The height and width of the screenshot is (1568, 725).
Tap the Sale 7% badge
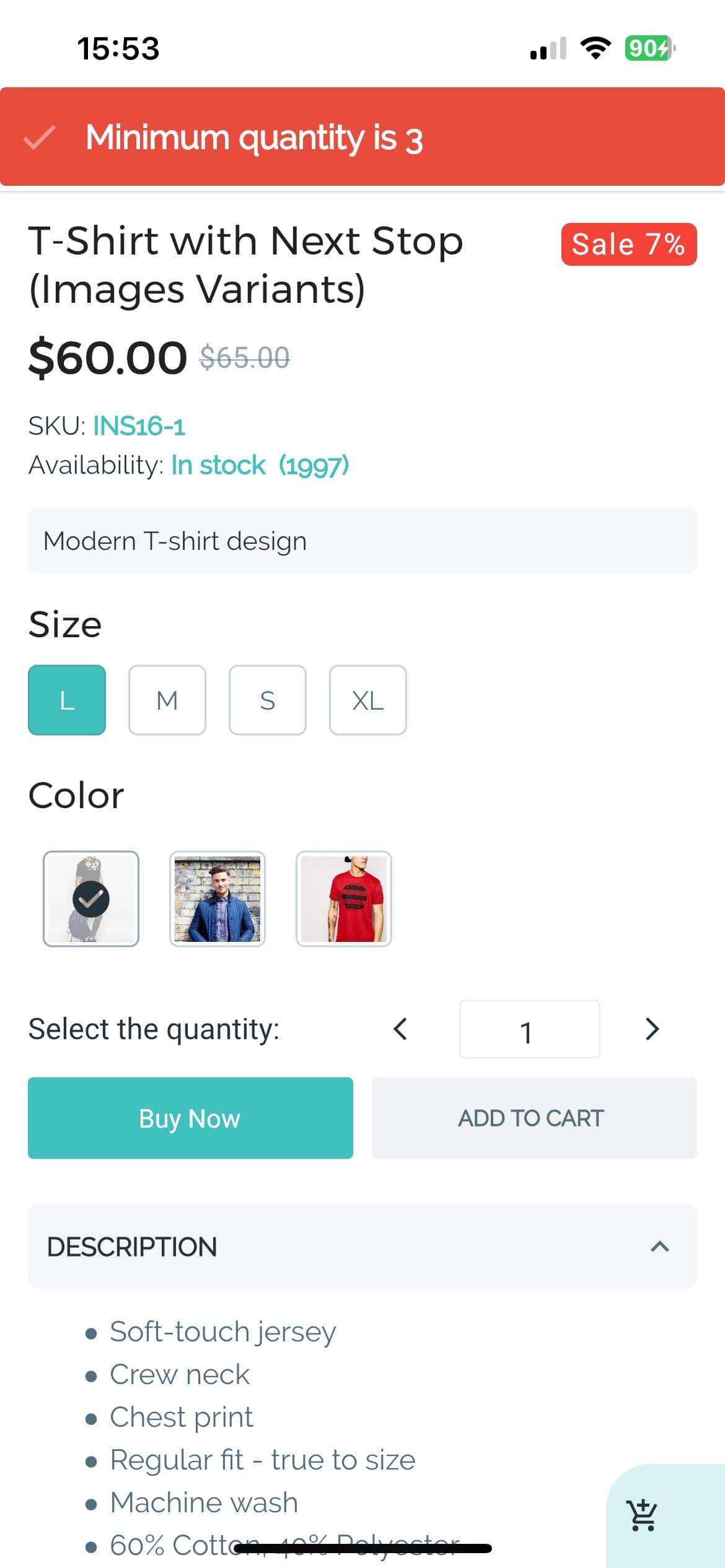[628, 244]
